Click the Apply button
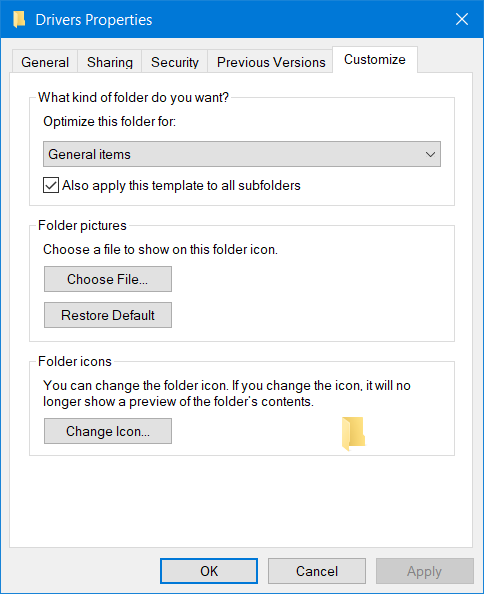Image resolution: width=484 pixels, height=594 pixels. (x=425, y=571)
